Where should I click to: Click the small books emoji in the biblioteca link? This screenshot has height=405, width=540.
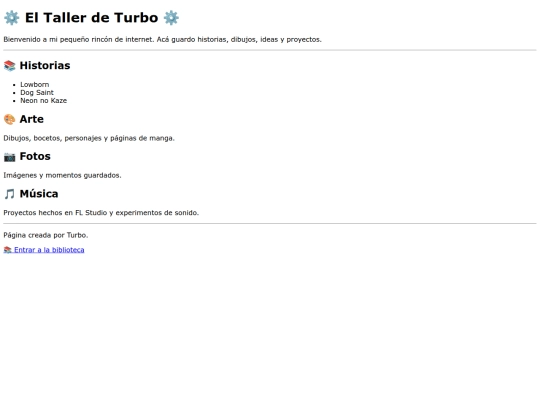[8, 250]
